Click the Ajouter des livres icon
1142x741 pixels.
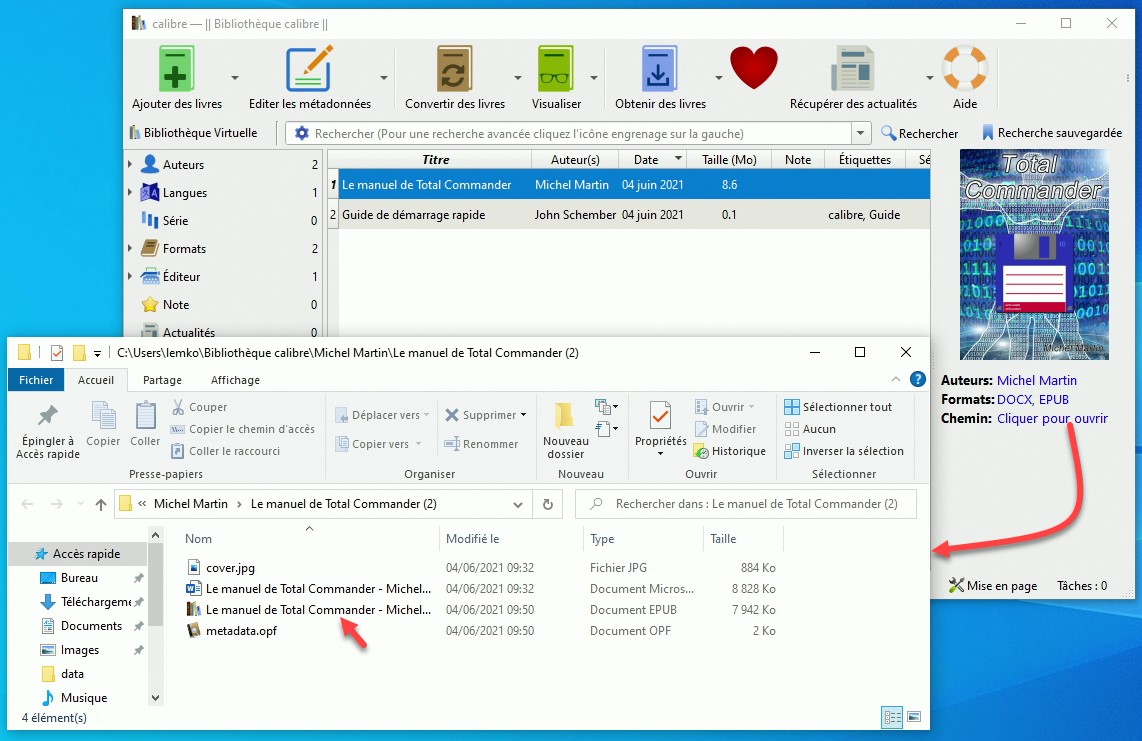176,70
